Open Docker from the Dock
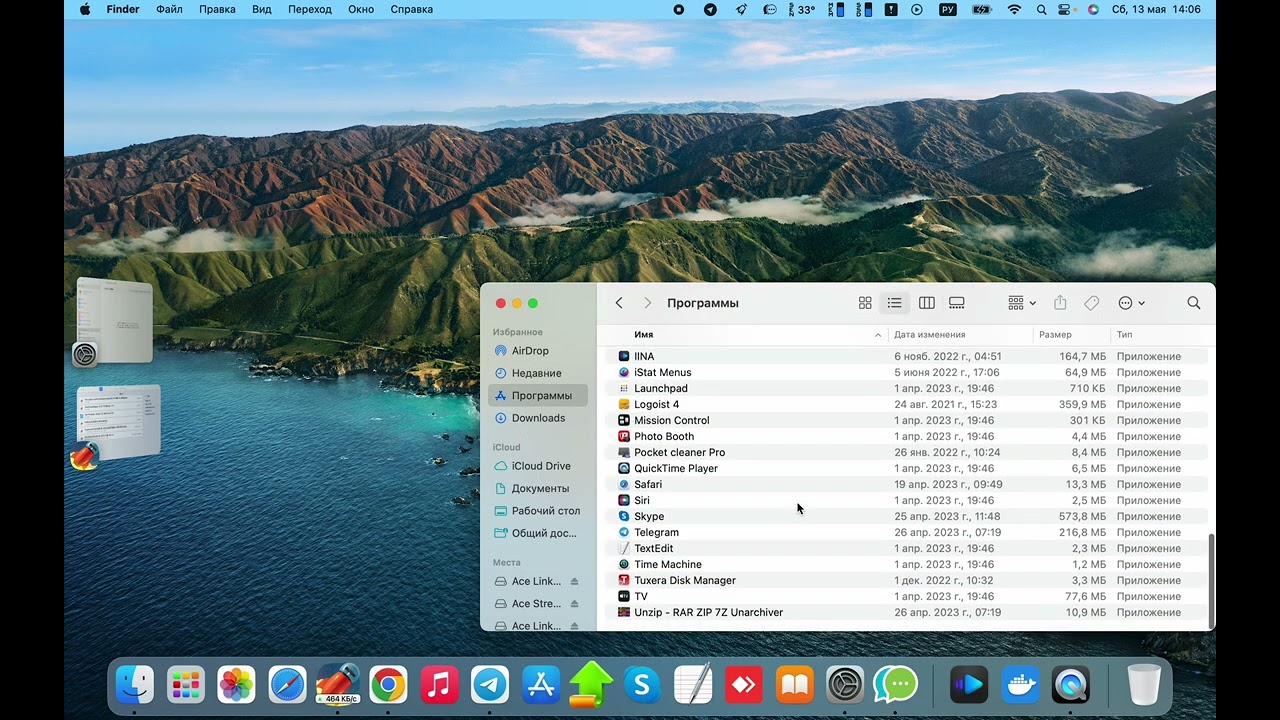Screen dimensions: 1280x720 1020,685
